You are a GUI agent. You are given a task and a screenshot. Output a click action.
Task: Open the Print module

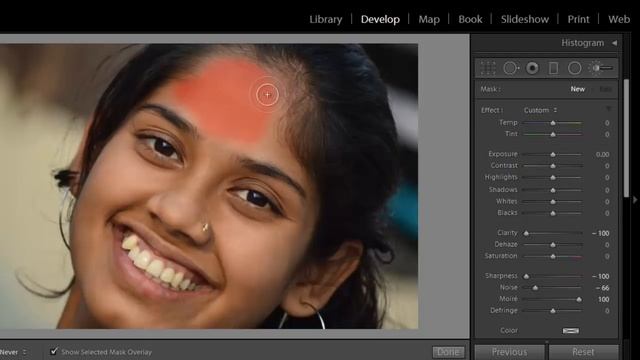pos(578,19)
